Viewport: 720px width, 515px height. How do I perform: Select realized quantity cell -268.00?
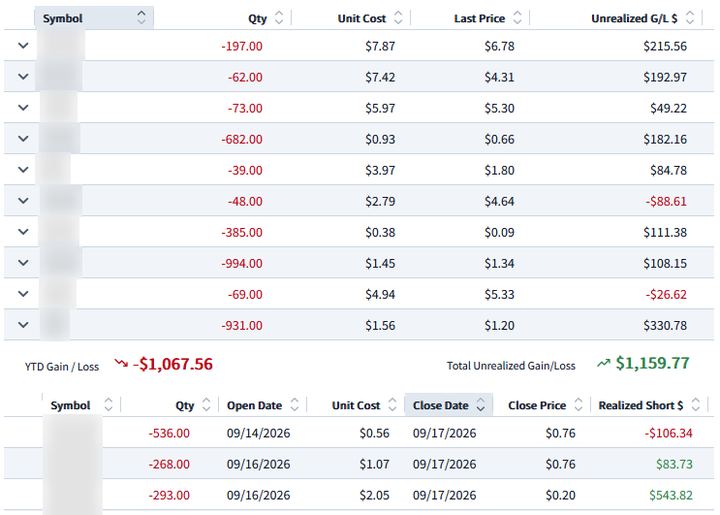pyautogui.click(x=169, y=464)
